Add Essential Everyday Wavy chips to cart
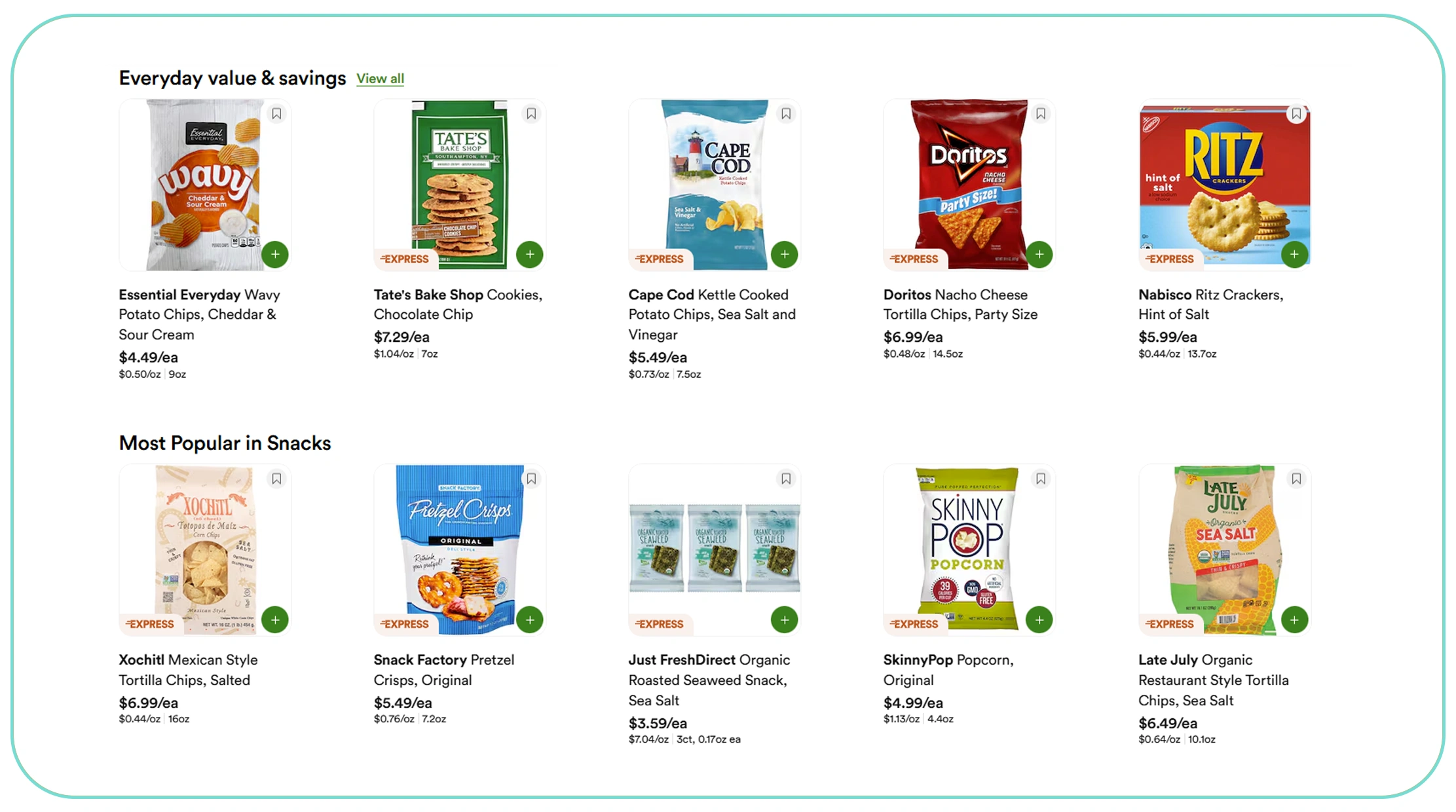This screenshot has width=1456, height=812. coord(274,254)
